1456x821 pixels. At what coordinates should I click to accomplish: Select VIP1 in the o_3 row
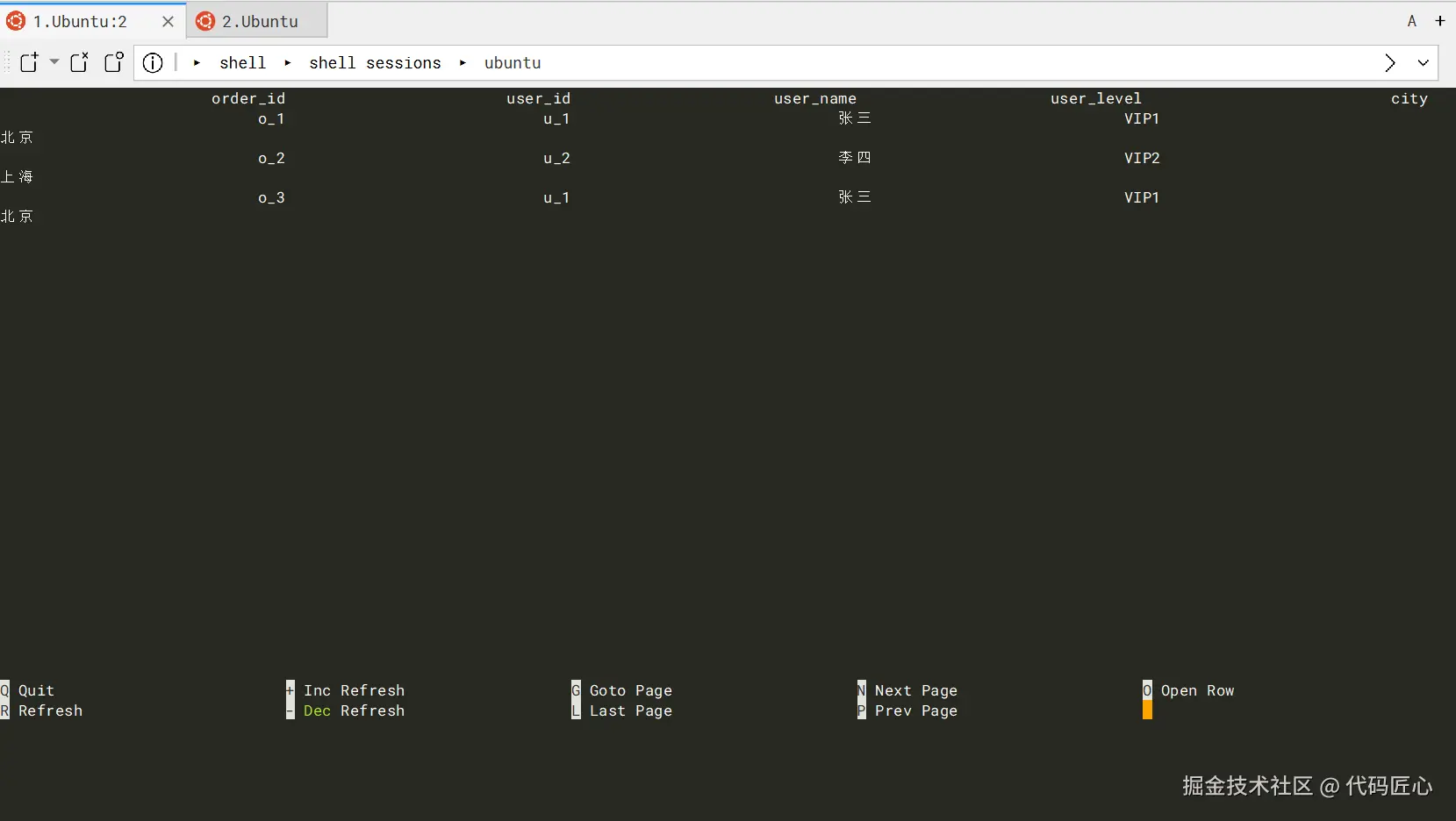(x=1142, y=197)
